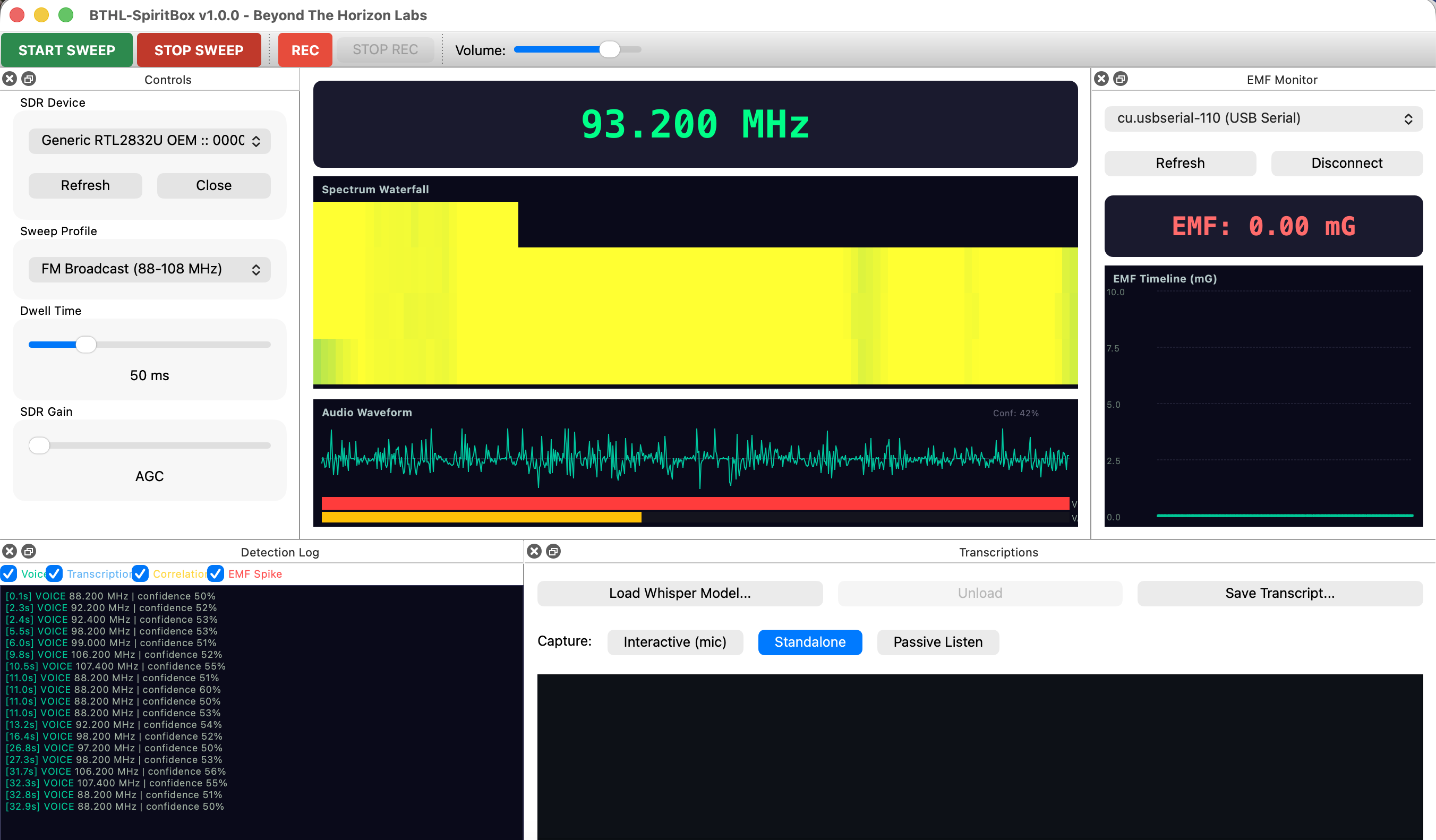Toggle the Transcription filter checkbox
The height and width of the screenshot is (840, 1436).
55,574
